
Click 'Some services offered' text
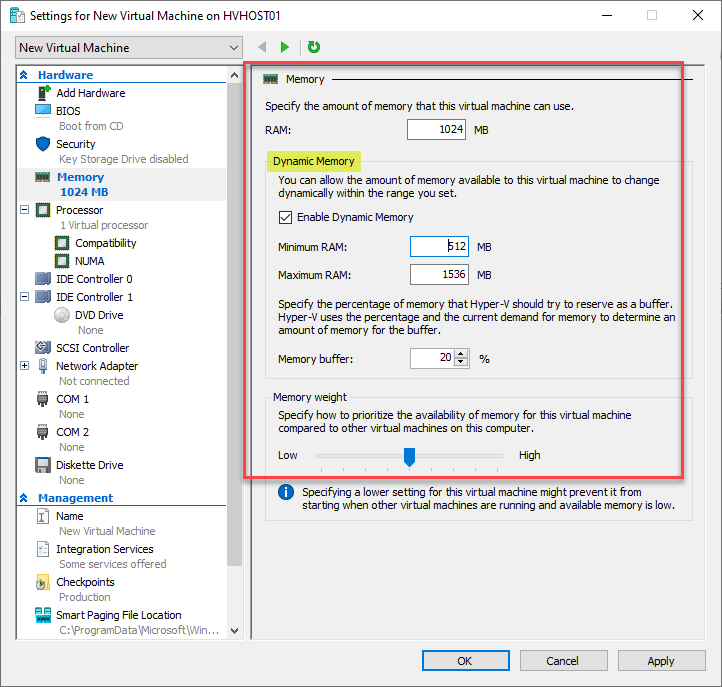coord(112,564)
